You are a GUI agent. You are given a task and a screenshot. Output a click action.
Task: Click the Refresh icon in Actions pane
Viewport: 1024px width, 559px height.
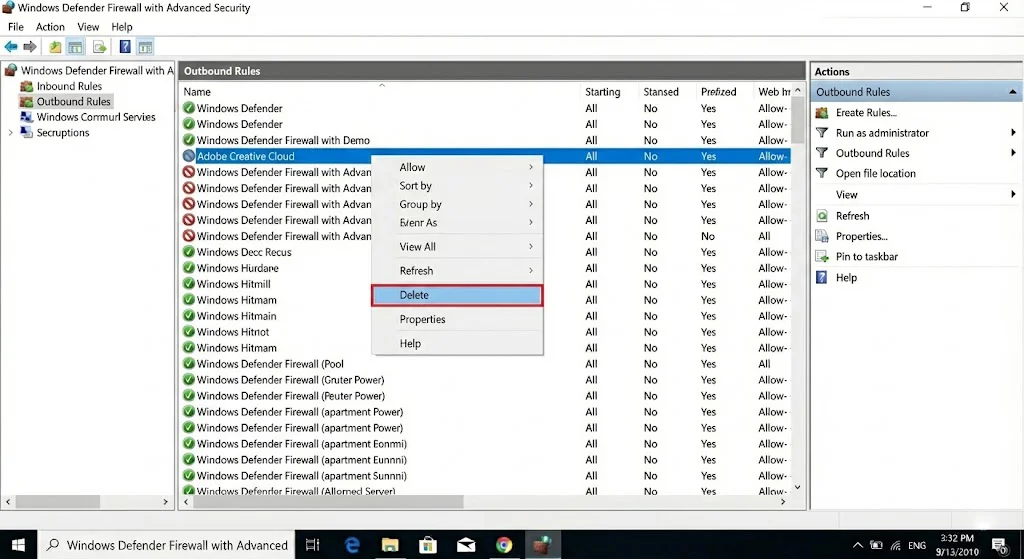[x=822, y=216]
